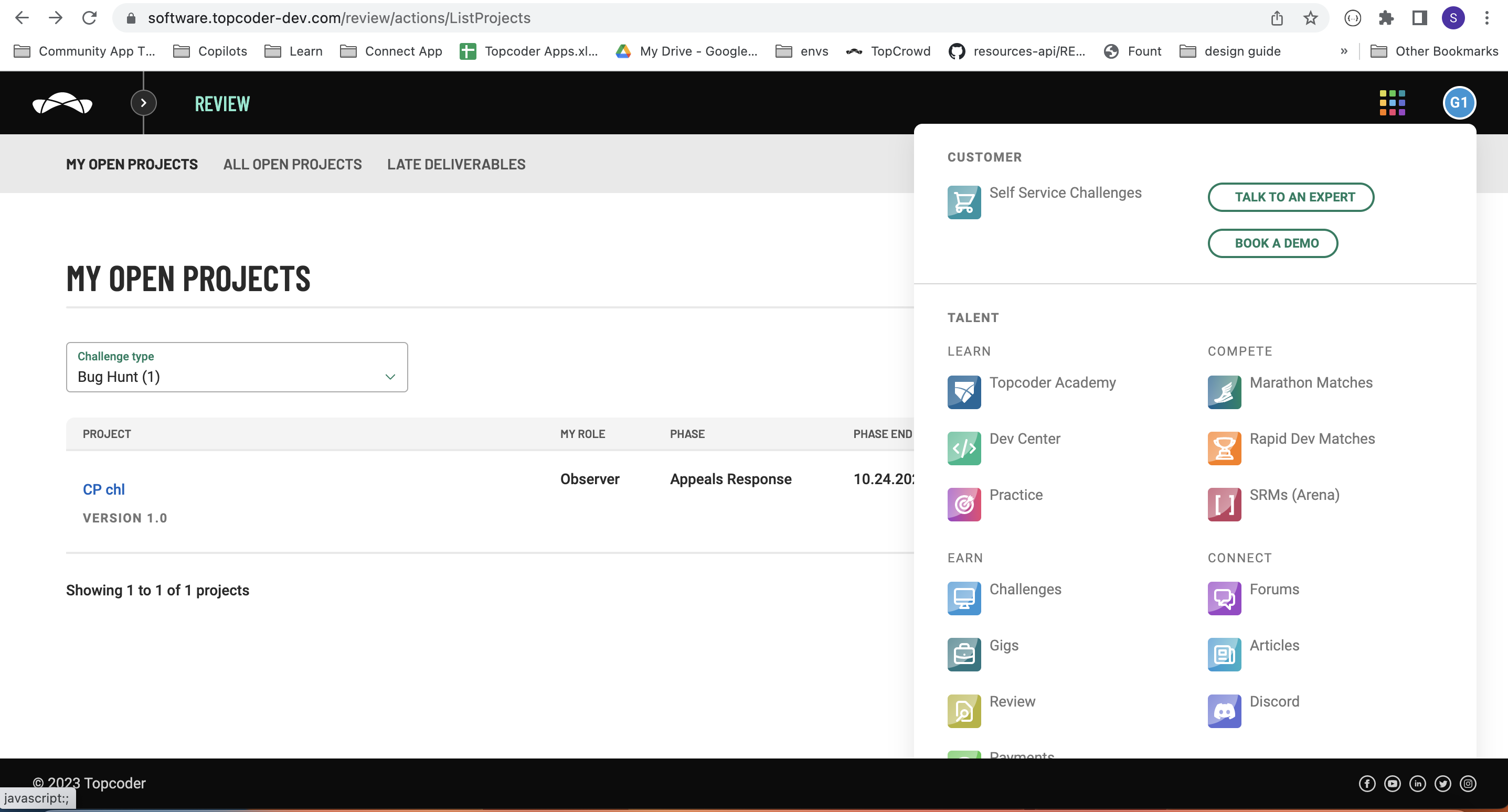Bookmark this page with the star icon
This screenshot has height=812, width=1508.
(1310, 18)
